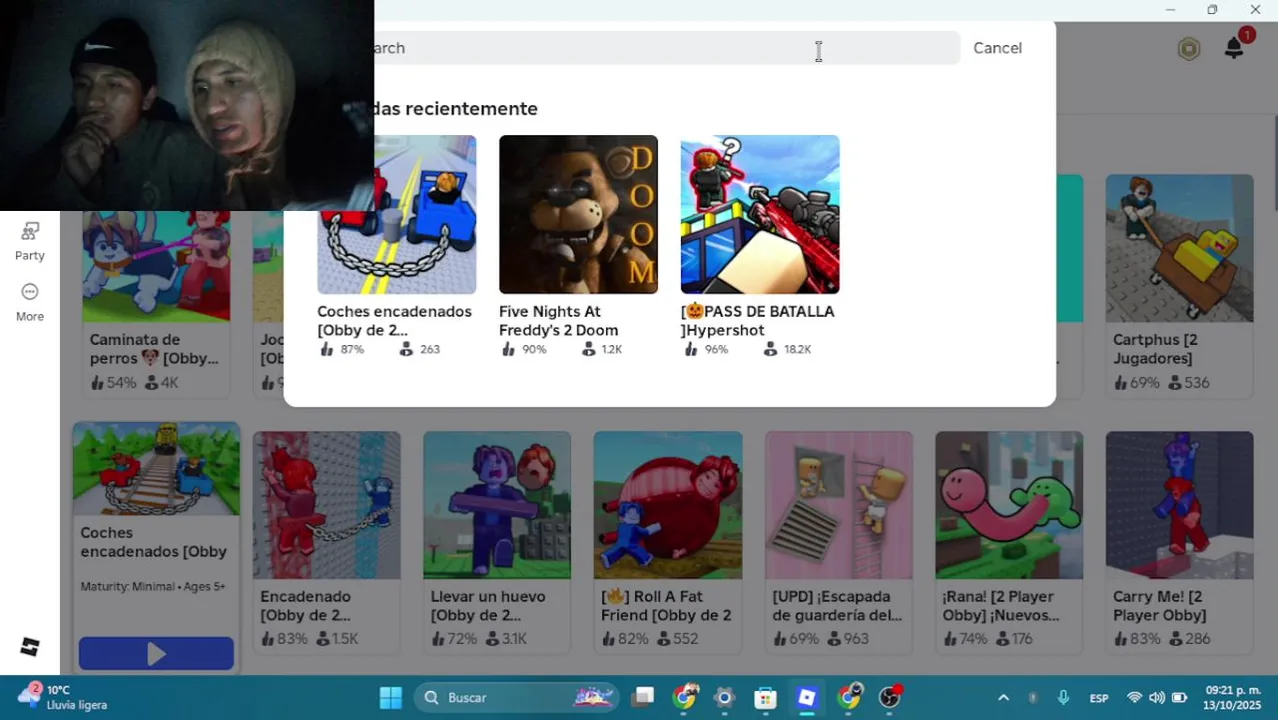Screen dimensions: 1278x720
Task: Open the Llevar un huevo game thumbnail
Action: click(x=497, y=505)
